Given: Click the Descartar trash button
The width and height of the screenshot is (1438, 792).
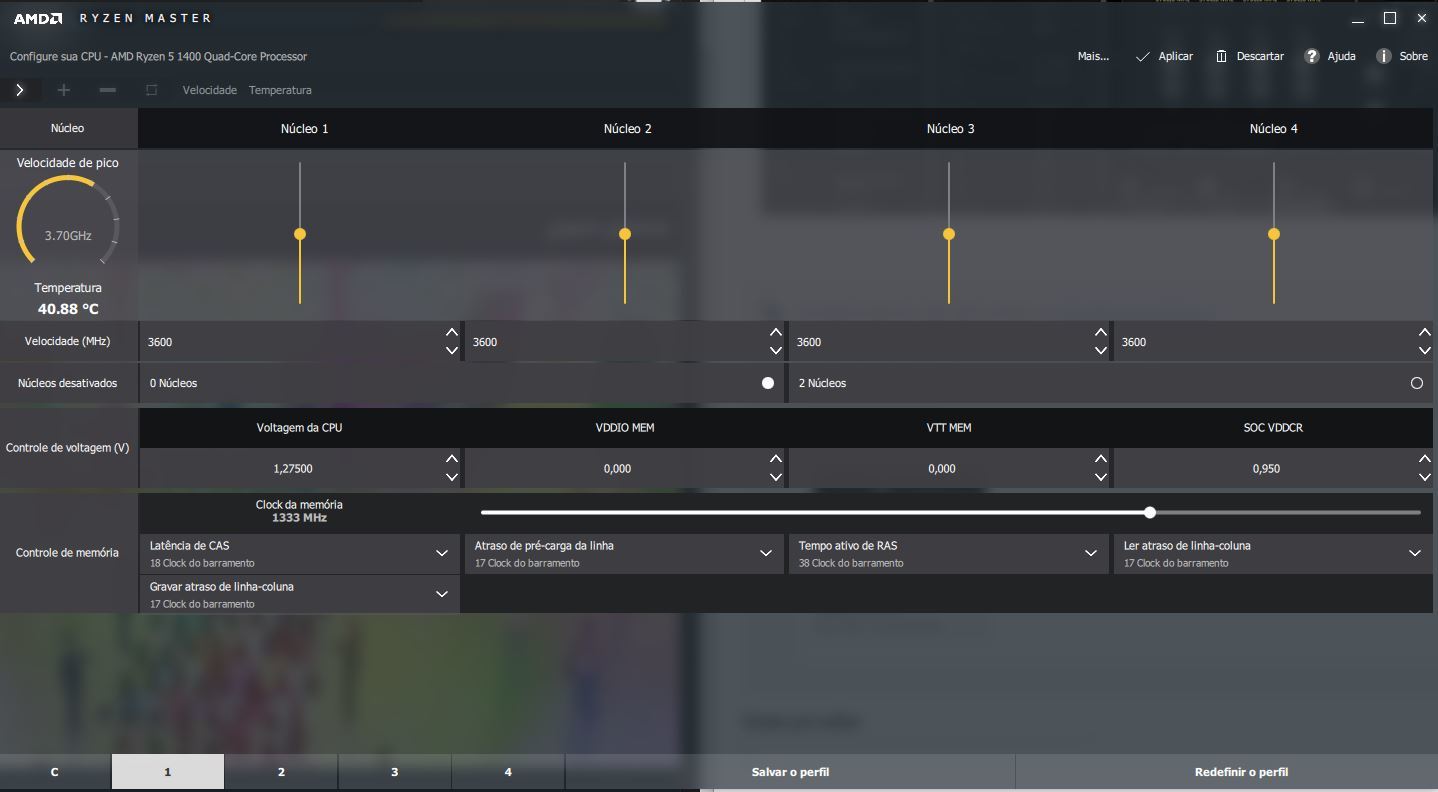Looking at the screenshot, I should pyautogui.click(x=1249, y=56).
